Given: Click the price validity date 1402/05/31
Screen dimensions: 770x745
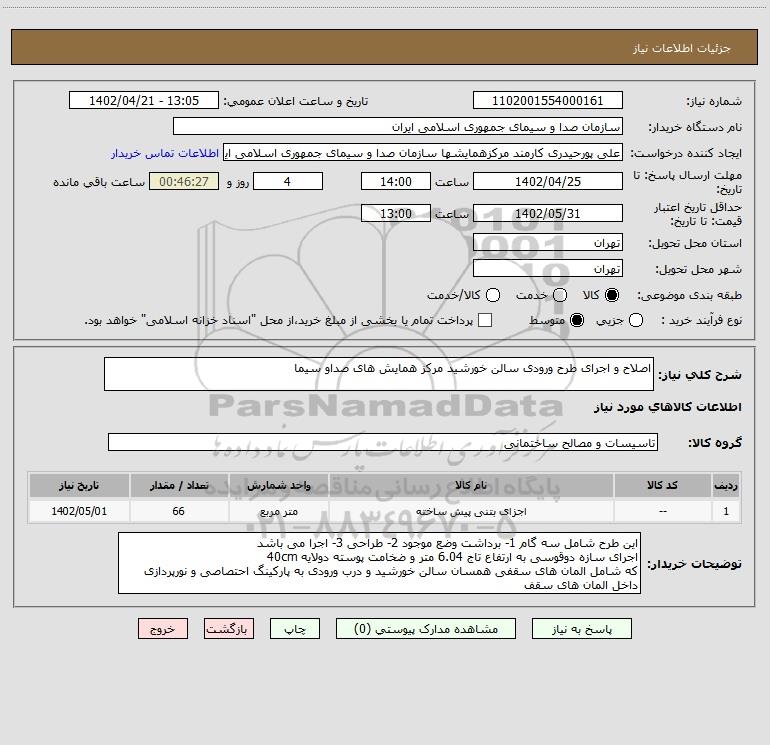Looking at the screenshot, I should pyautogui.click(x=548, y=214).
